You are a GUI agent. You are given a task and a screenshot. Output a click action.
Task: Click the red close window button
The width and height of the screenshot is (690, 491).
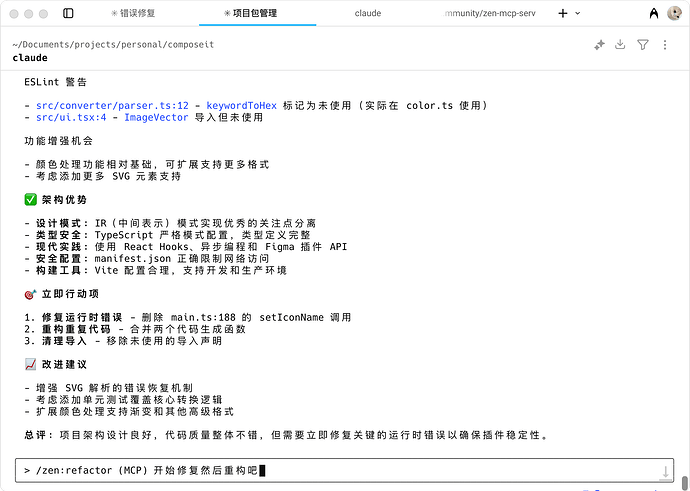(14, 14)
